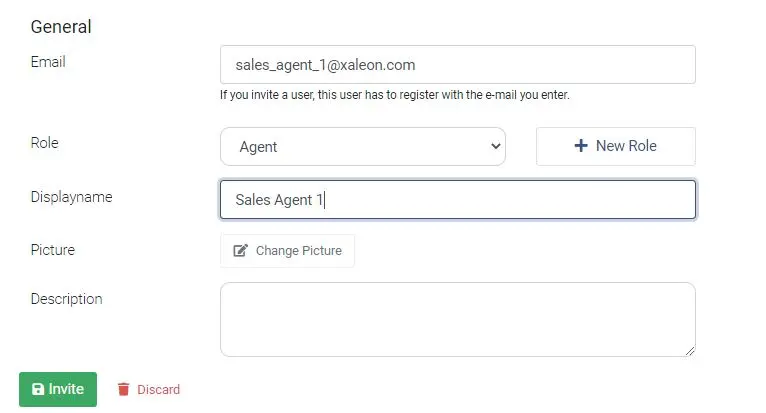Click the General section heading

tap(61, 27)
